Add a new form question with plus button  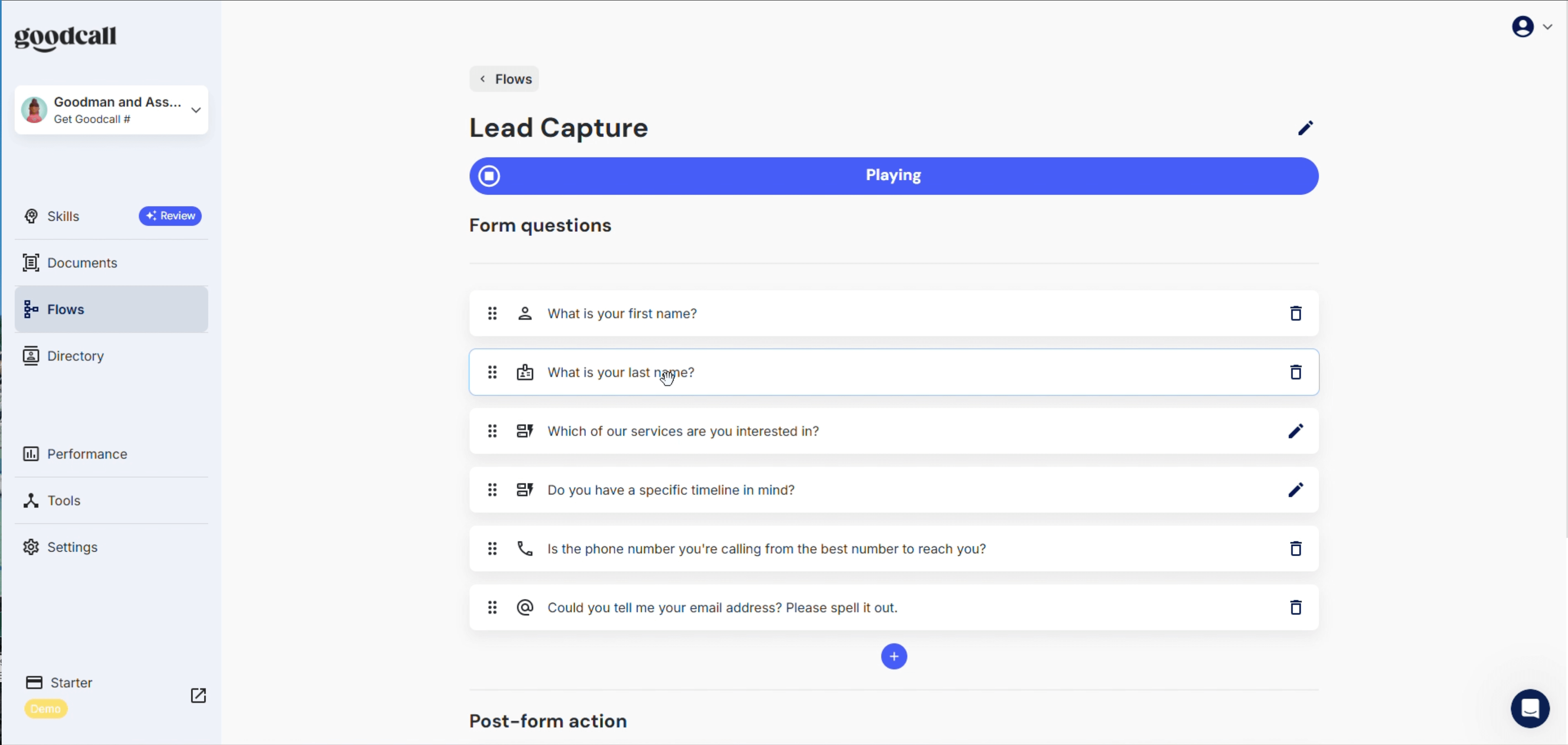(894, 656)
